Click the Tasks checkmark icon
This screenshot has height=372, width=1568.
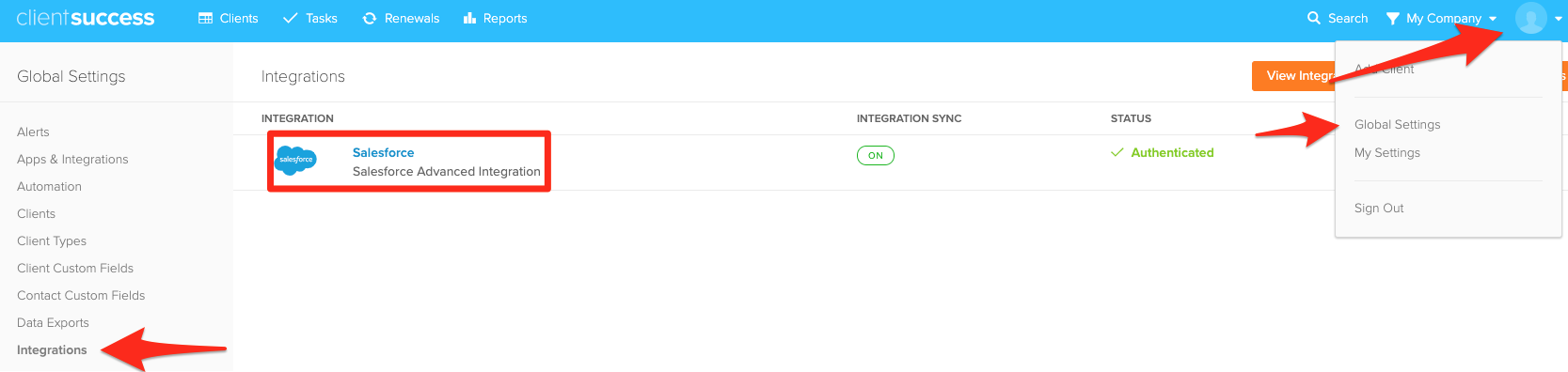[291, 18]
